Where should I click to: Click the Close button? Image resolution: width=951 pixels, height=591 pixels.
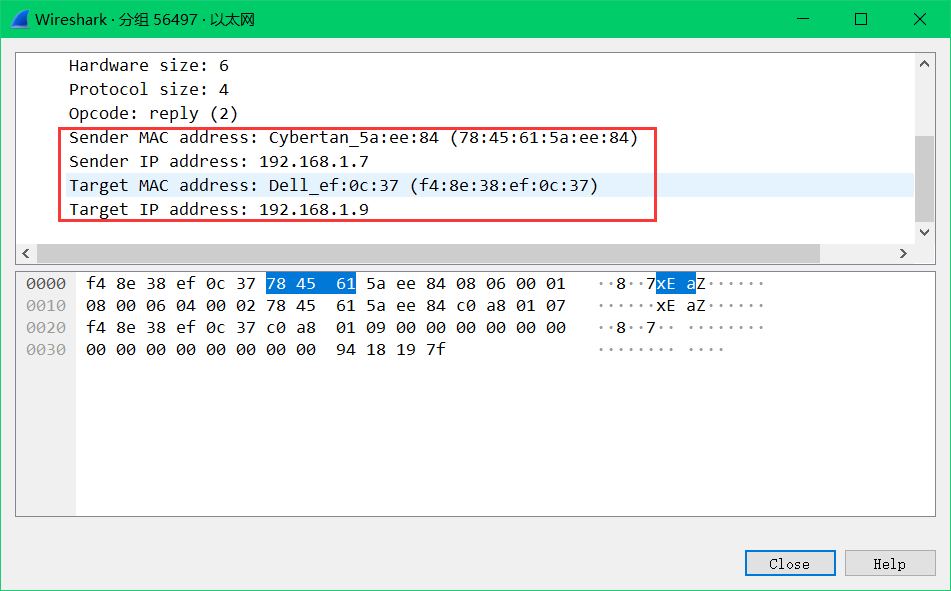click(790, 563)
